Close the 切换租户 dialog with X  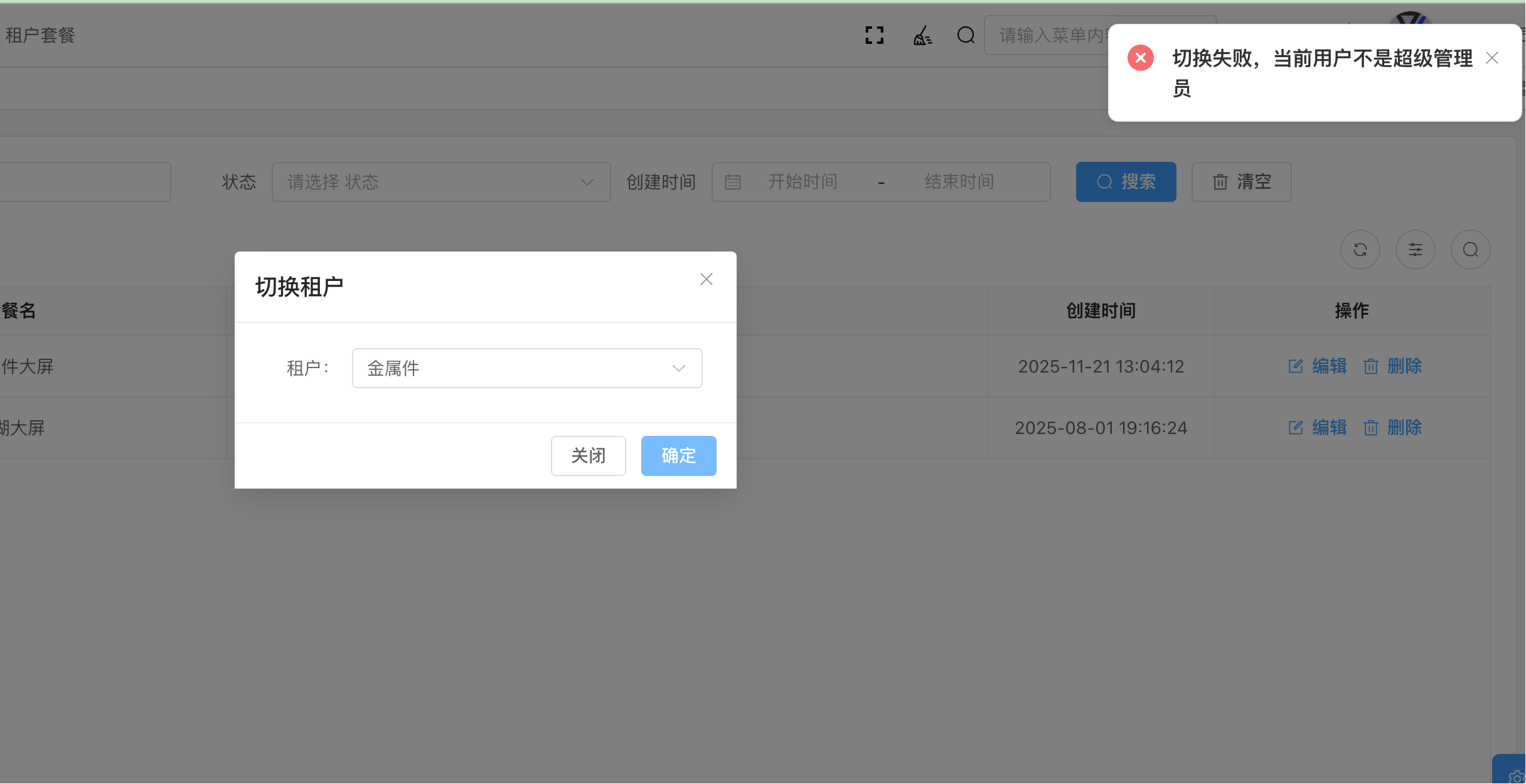pyautogui.click(x=707, y=280)
